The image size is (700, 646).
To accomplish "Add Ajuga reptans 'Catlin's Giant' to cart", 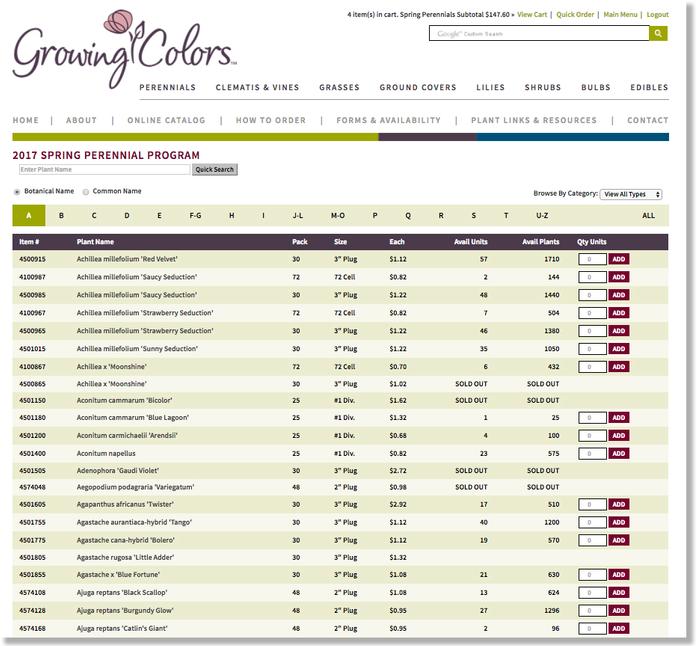I will pos(618,629).
